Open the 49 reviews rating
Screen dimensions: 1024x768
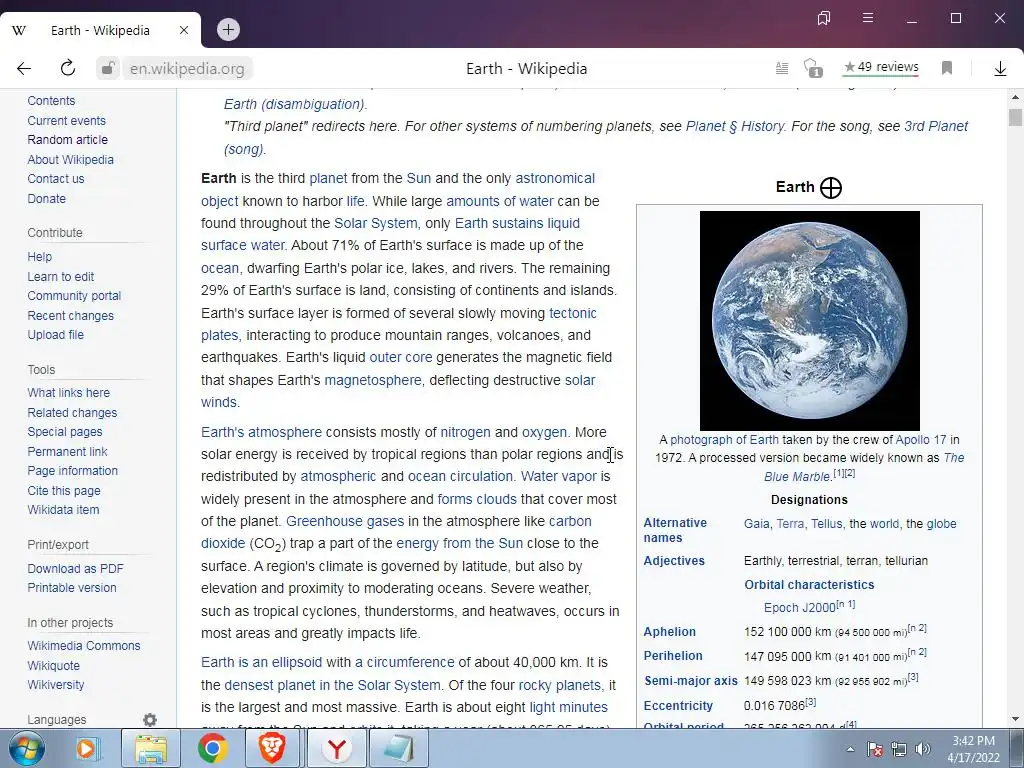(x=881, y=67)
